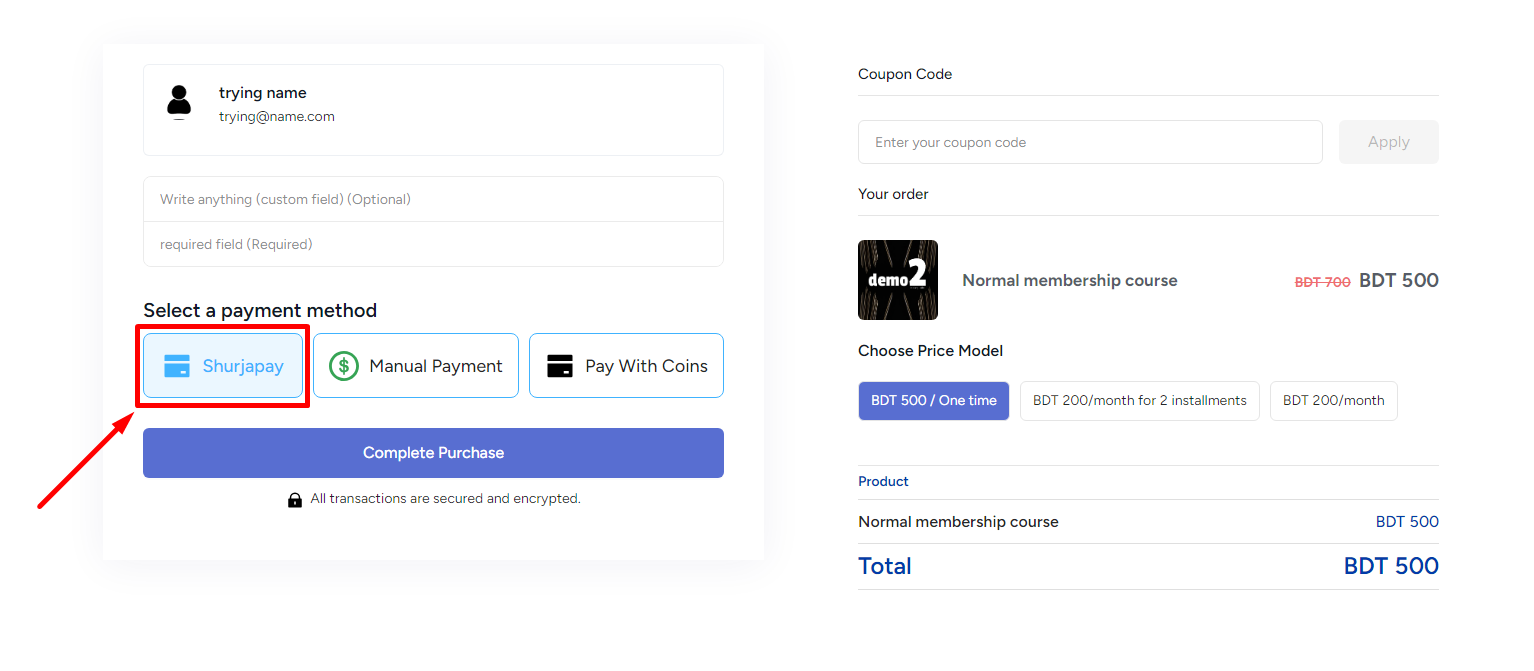Apply the coupon code
The width and height of the screenshot is (1534, 671).
(x=1389, y=142)
